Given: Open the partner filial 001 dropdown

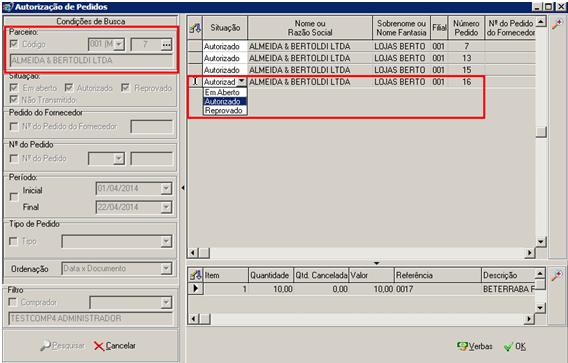Looking at the screenshot, I should [119, 45].
